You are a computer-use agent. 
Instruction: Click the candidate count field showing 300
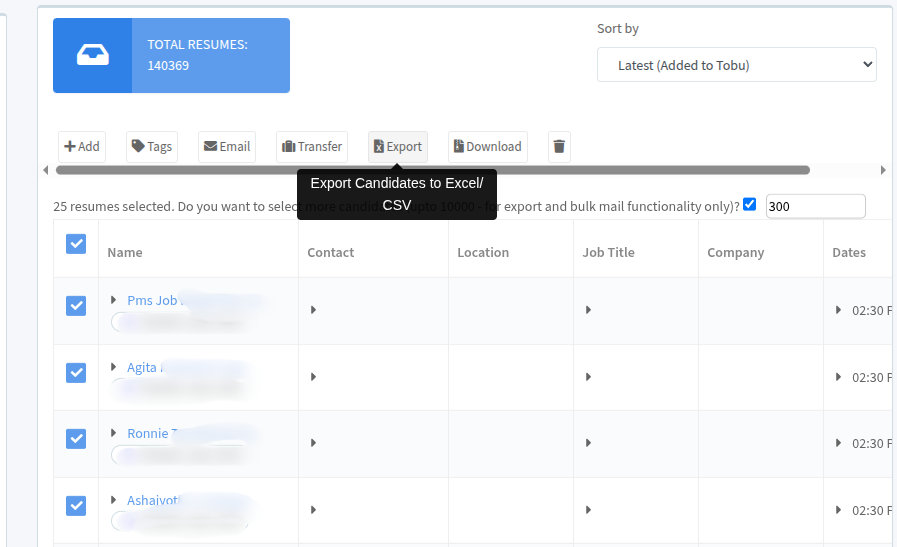point(815,206)
